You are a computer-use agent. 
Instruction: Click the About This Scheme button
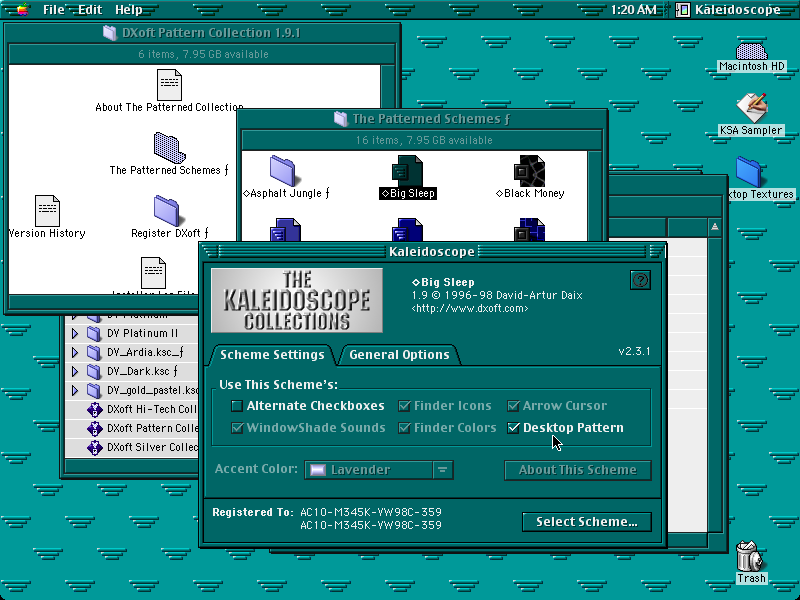point(578,470)
